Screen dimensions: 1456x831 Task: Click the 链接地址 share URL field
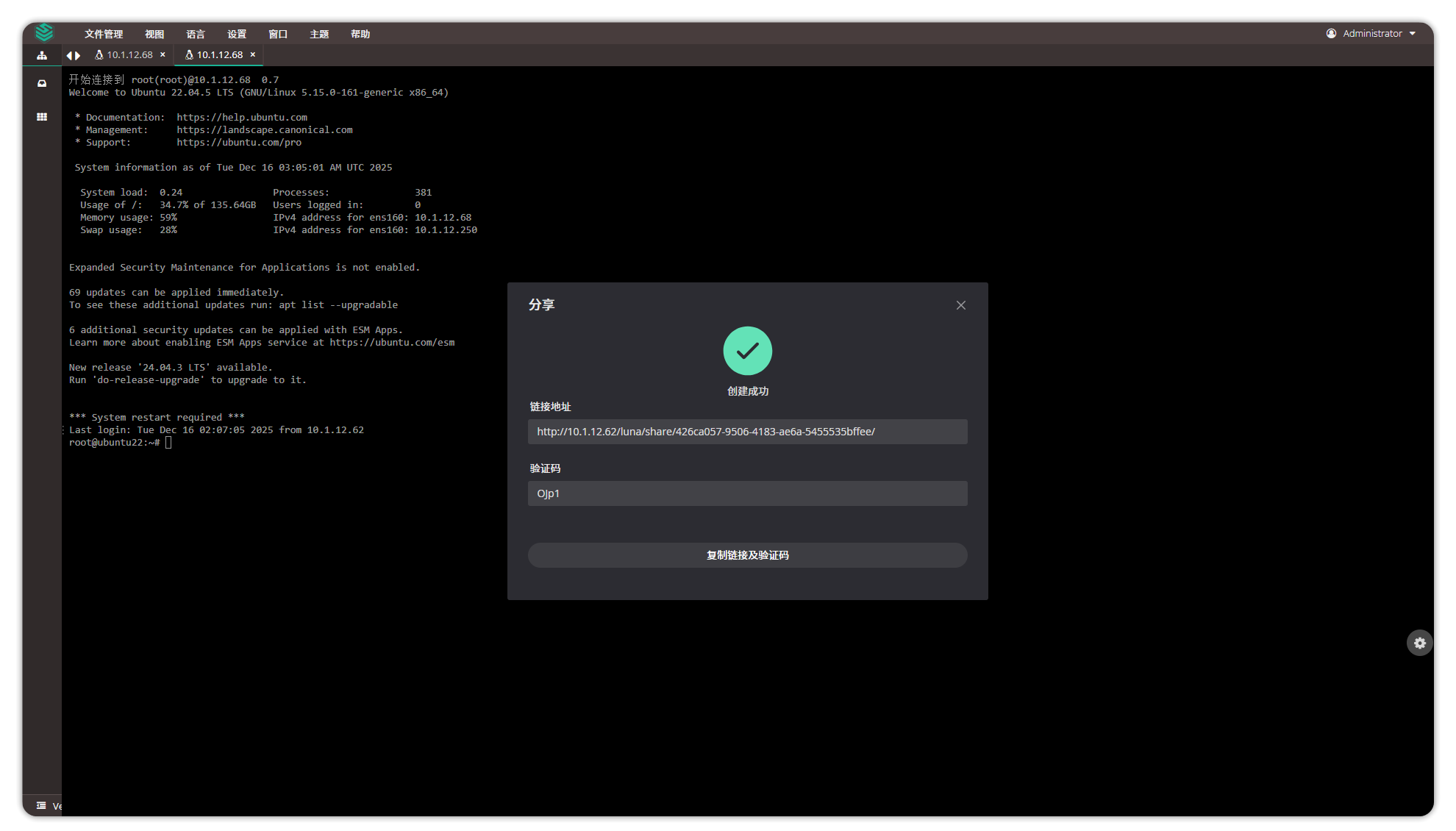747,432
